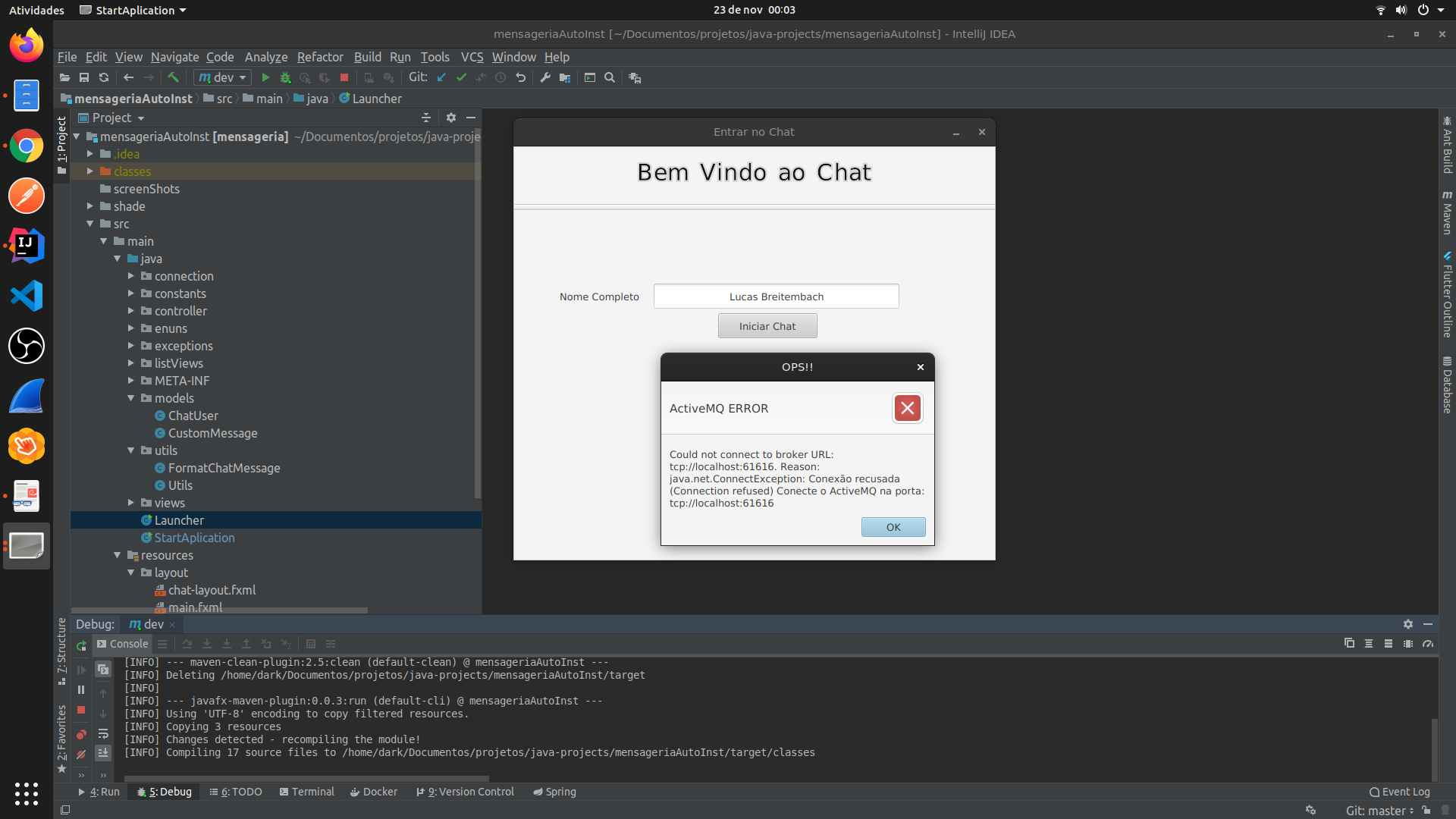1456x819 pixels.
Task: Toggle soft-wrap in debug console
Action: click(103, 733)
